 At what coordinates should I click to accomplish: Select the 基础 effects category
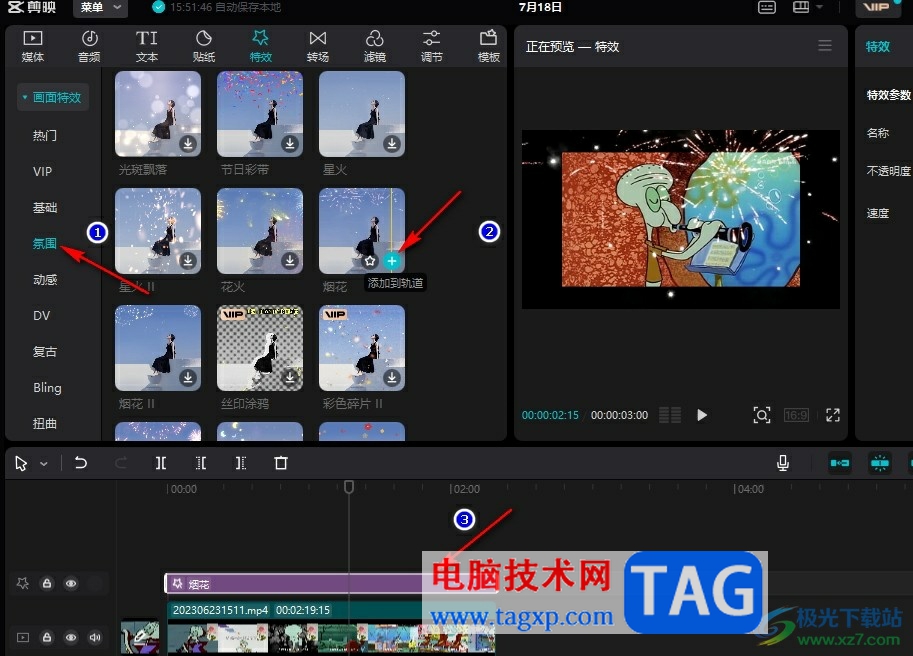click(45, 208)
